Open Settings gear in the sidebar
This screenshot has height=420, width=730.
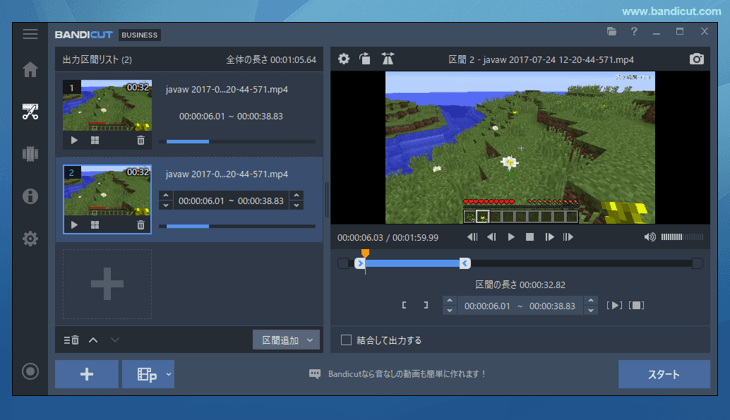30,238
